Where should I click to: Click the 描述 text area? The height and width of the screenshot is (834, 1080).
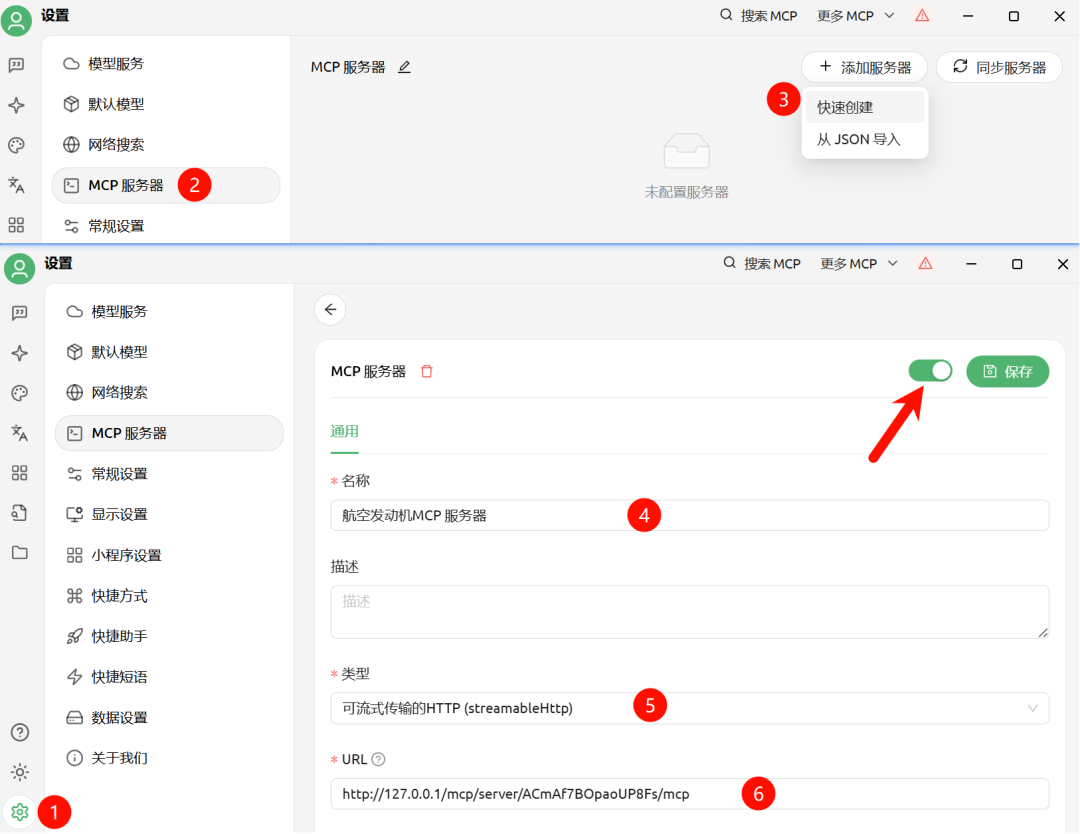click(689, 612)
